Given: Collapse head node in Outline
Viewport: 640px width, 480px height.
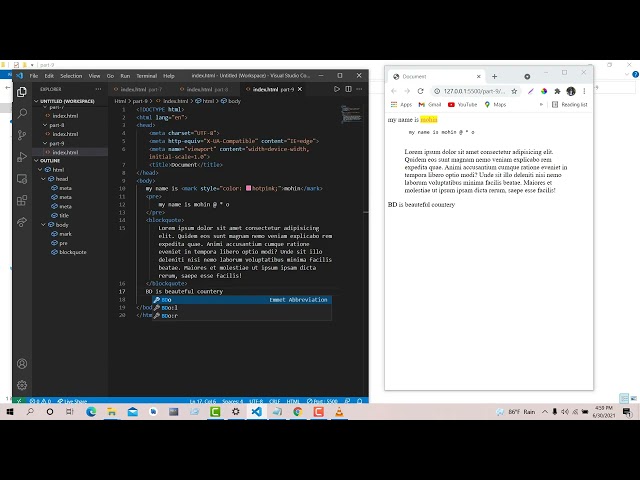Looking at the screenshot, I should pyautogui.click(x=43, y=179).
